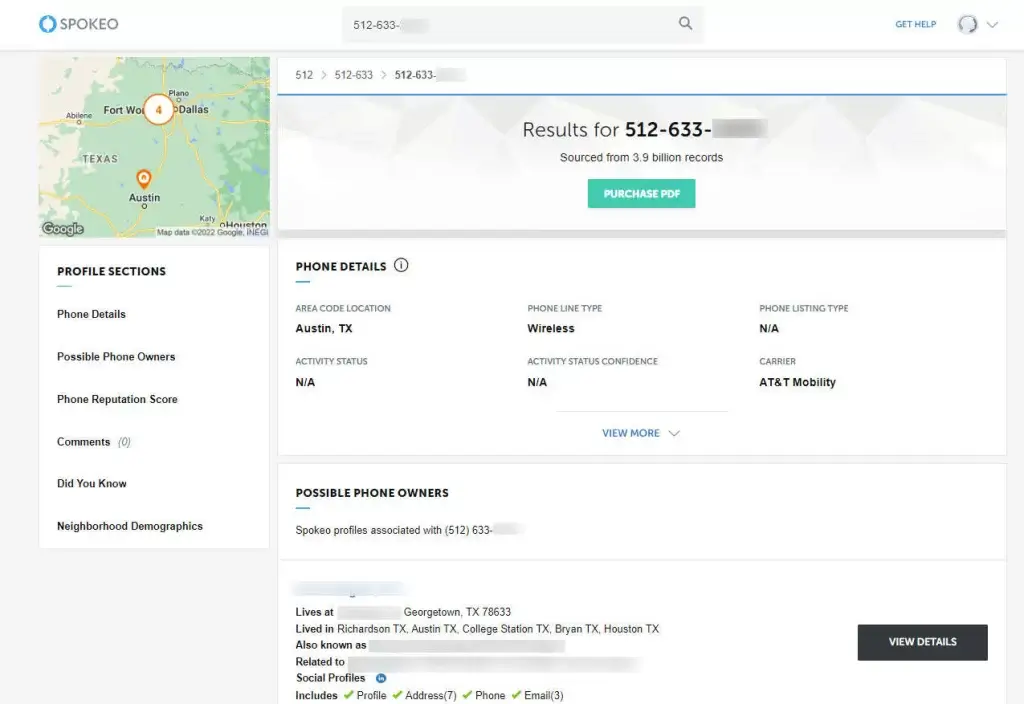The image size is (1024, 704).
Task: Jump to the Possible Phone Owners section
Action: pos(116,357)
